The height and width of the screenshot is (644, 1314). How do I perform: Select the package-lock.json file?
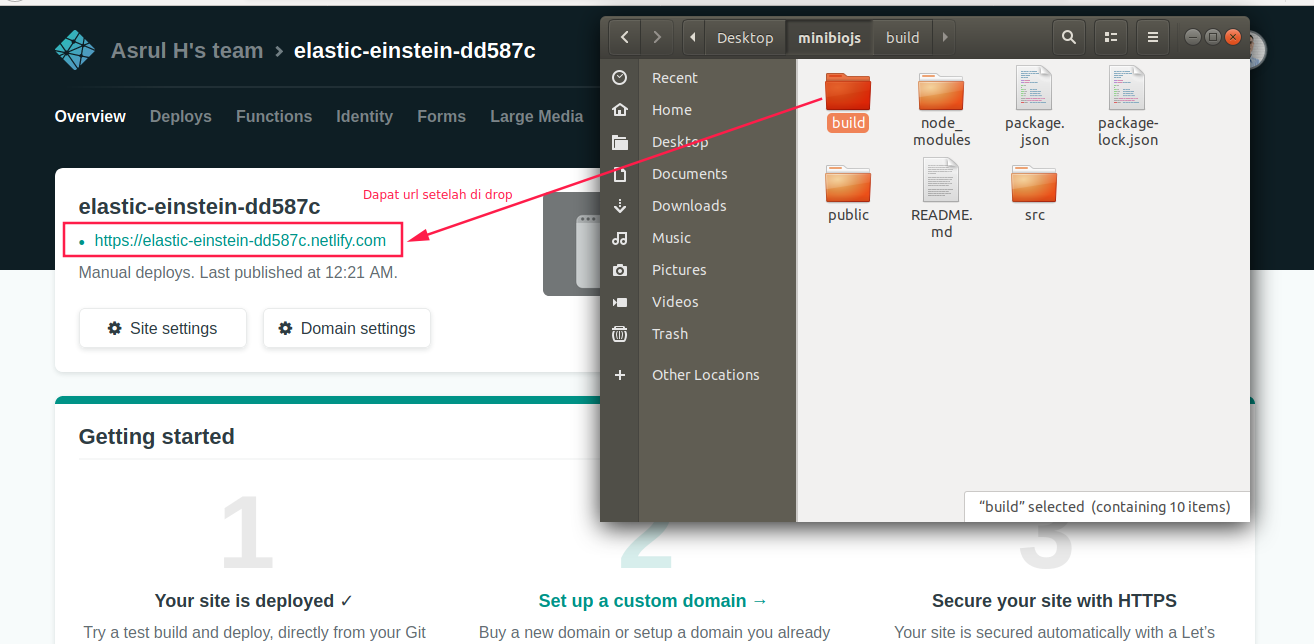click(1127, 106)
